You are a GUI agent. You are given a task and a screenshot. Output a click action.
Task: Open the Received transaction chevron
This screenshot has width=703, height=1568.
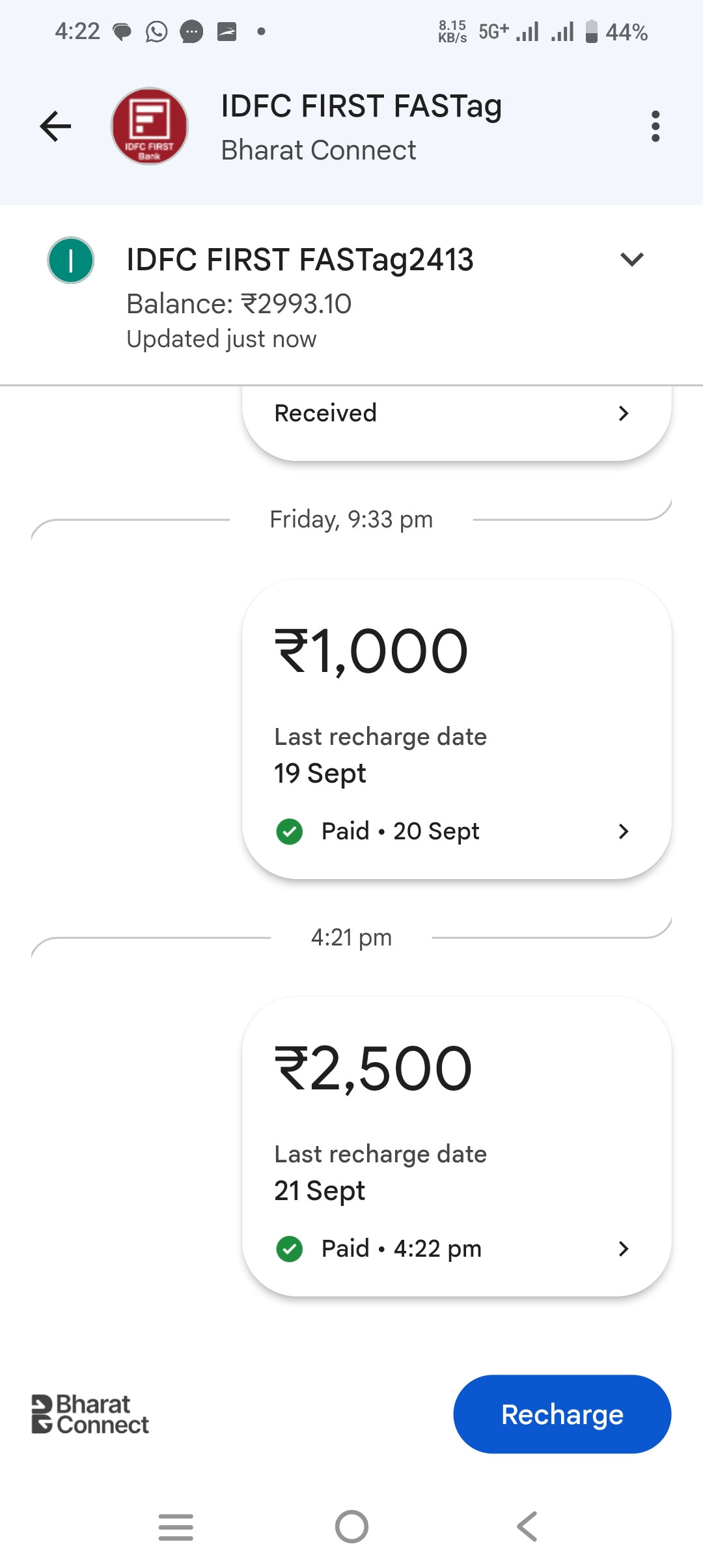click(623, 413)
